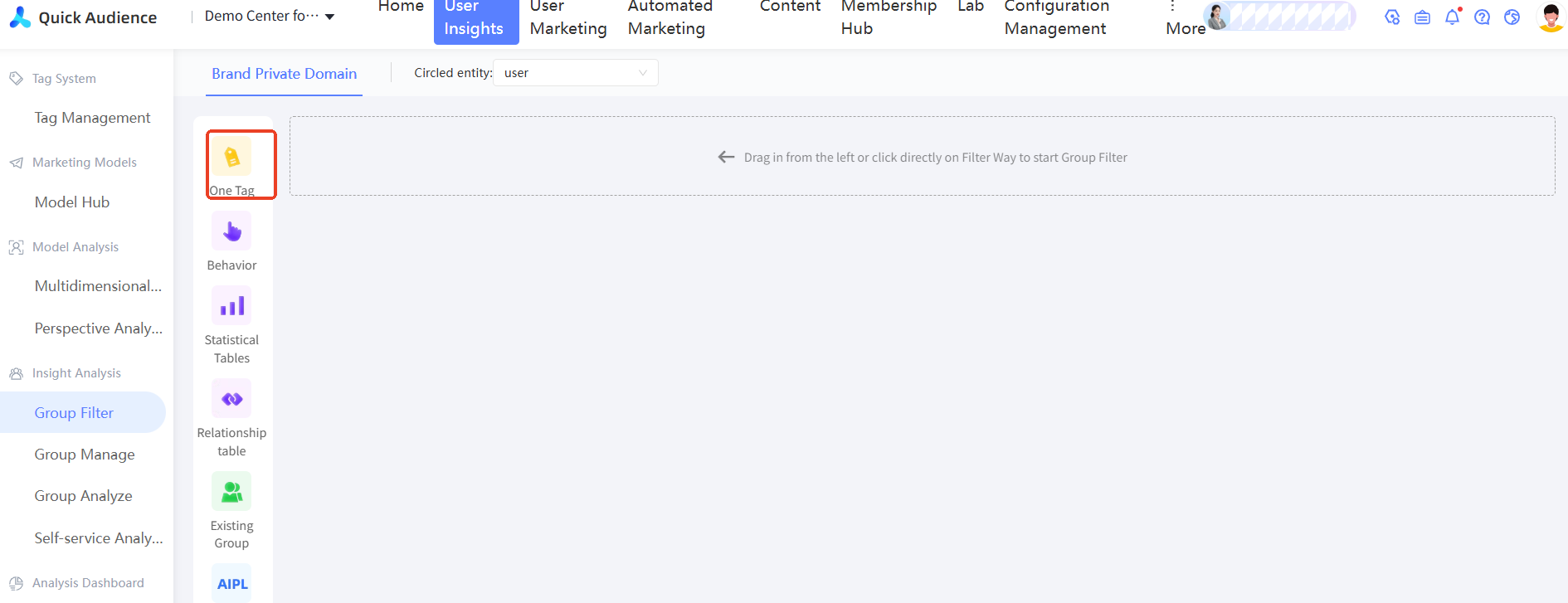
Task: Click the Insight Analysis section icon
Action: tap(16, 373)
